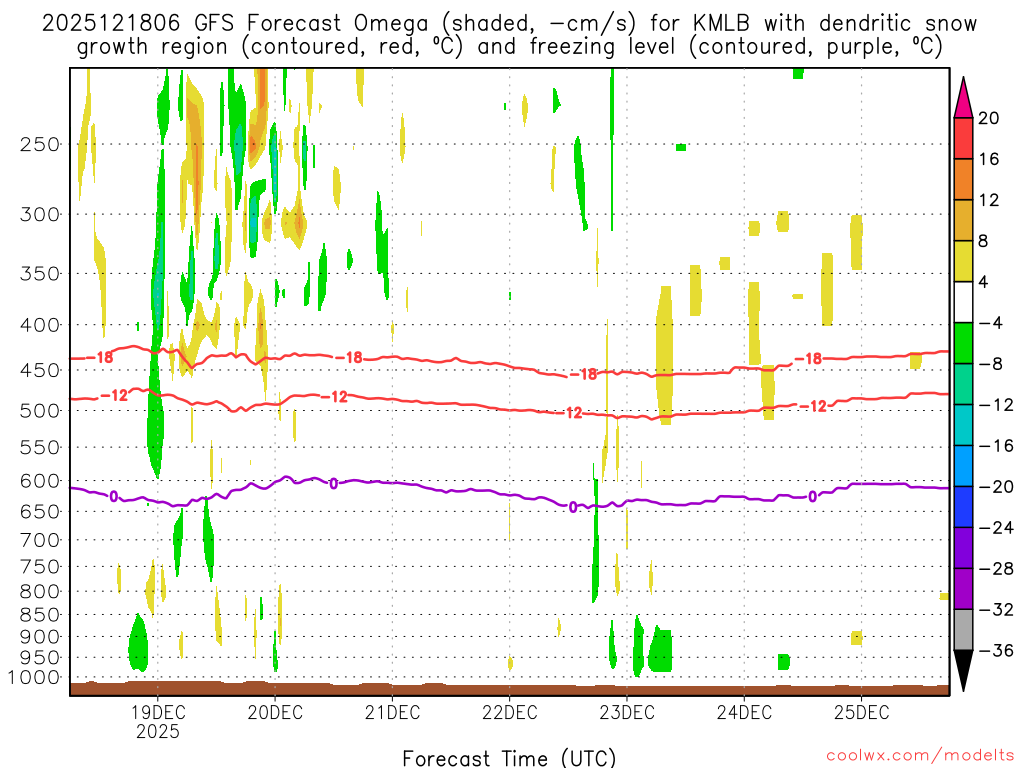Click the 1000 pressure level label
This screenshot has height=768, width=1024.
tap(39, 678)
